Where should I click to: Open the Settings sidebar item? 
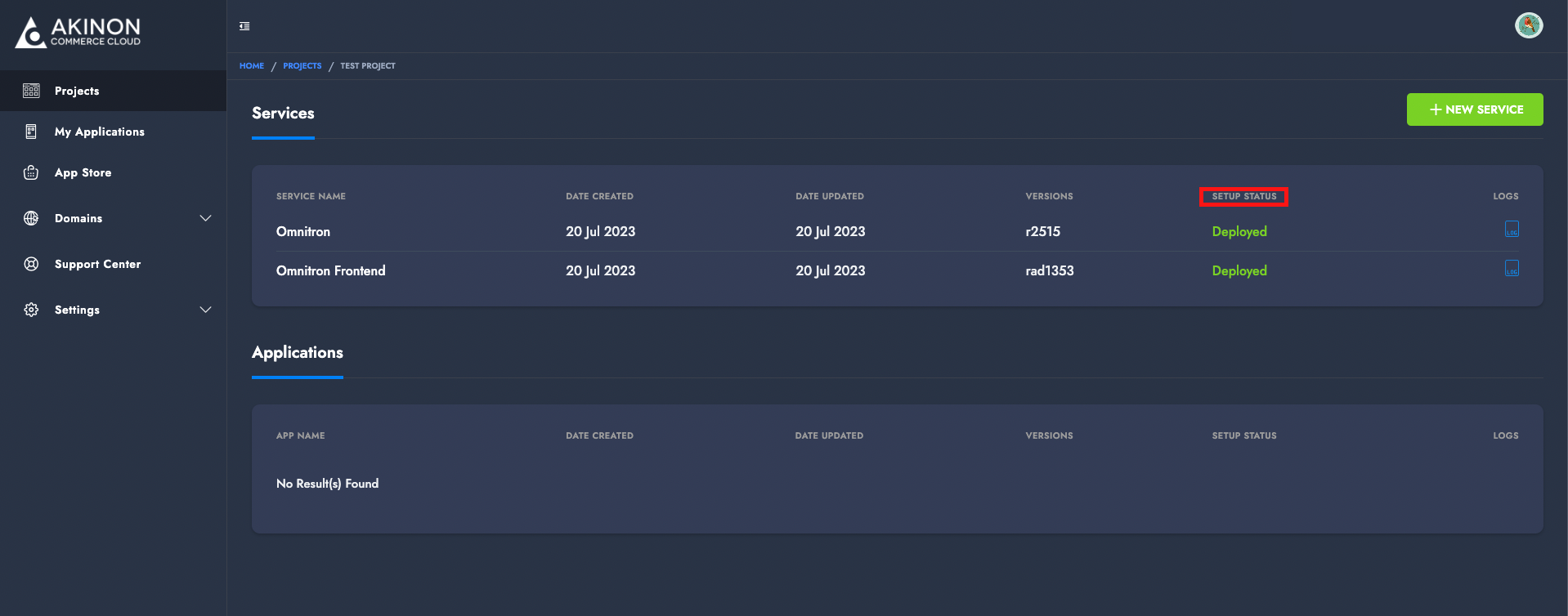(77, 310)
